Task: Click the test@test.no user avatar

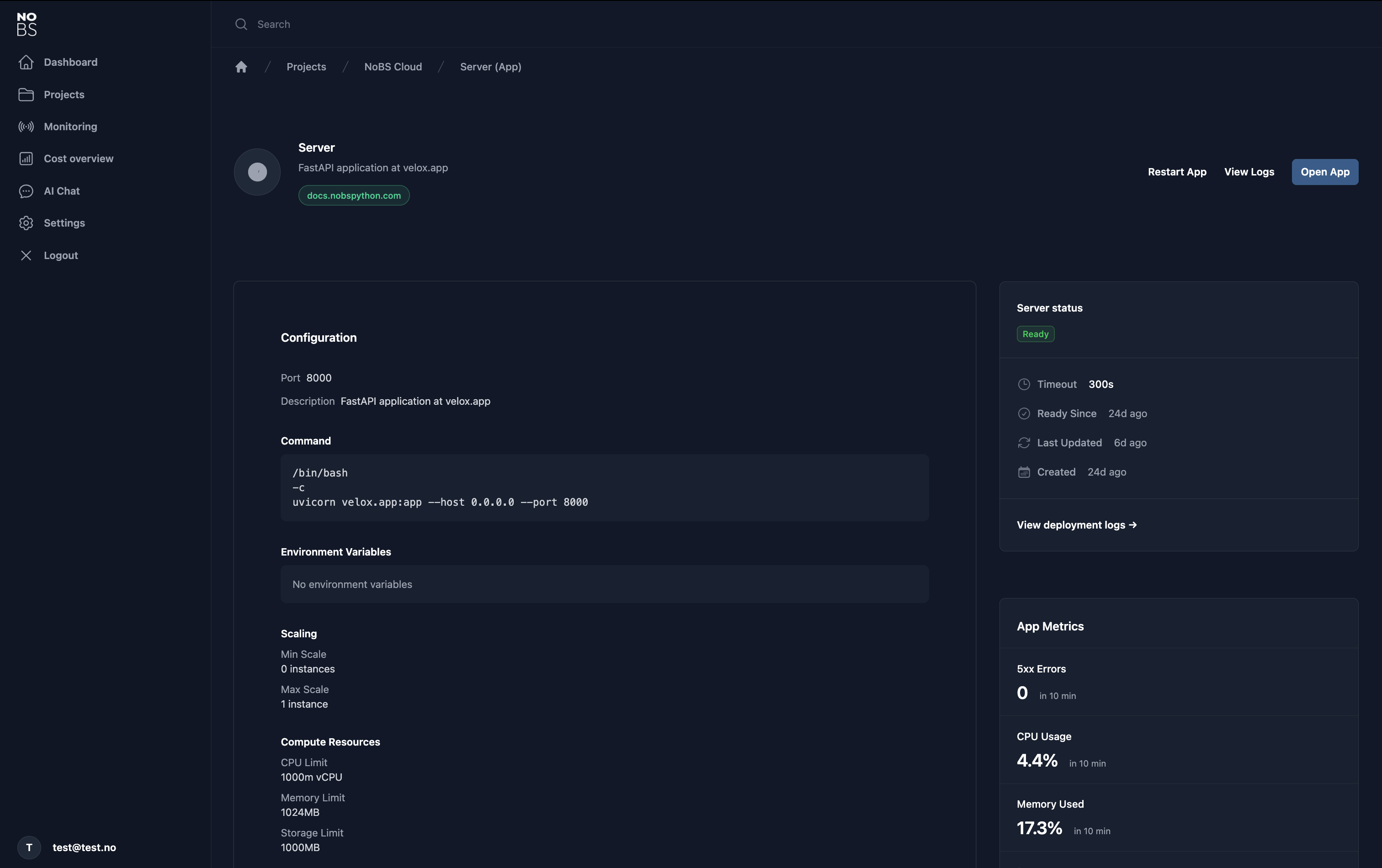Action: 29,847
